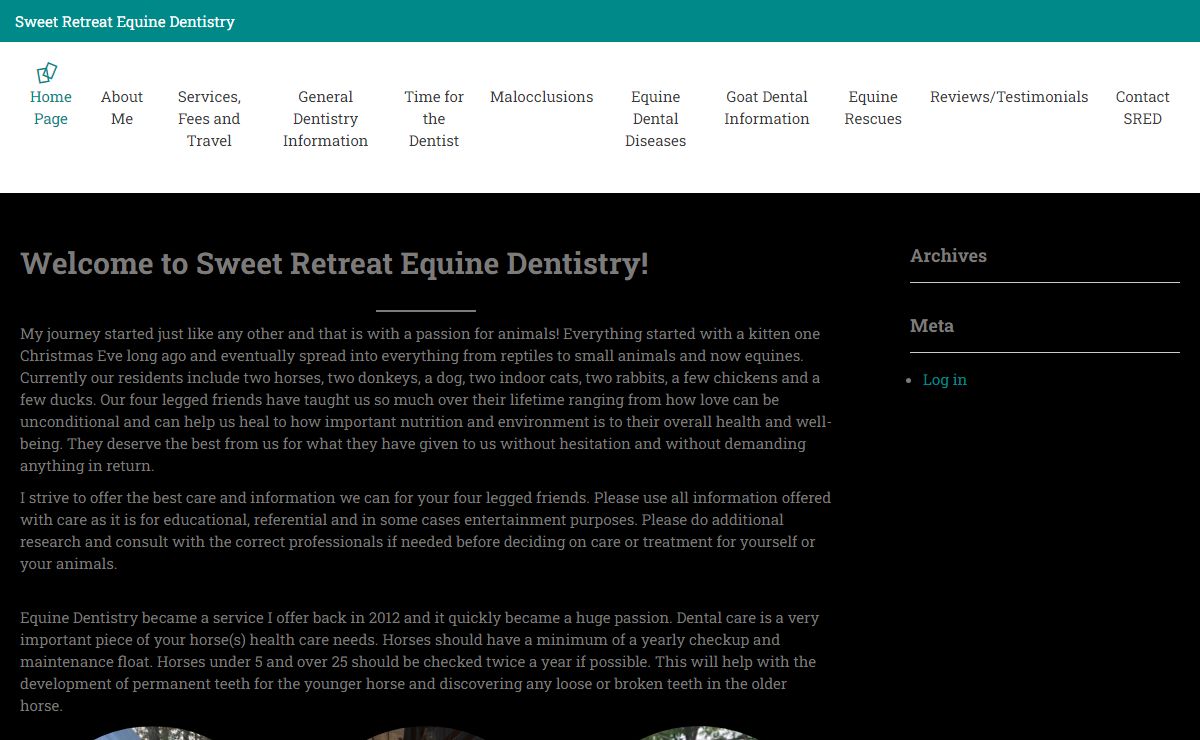Open the Equine Rescues page
The width and height of the screenshot is (1200, 740).
[873, 108]
